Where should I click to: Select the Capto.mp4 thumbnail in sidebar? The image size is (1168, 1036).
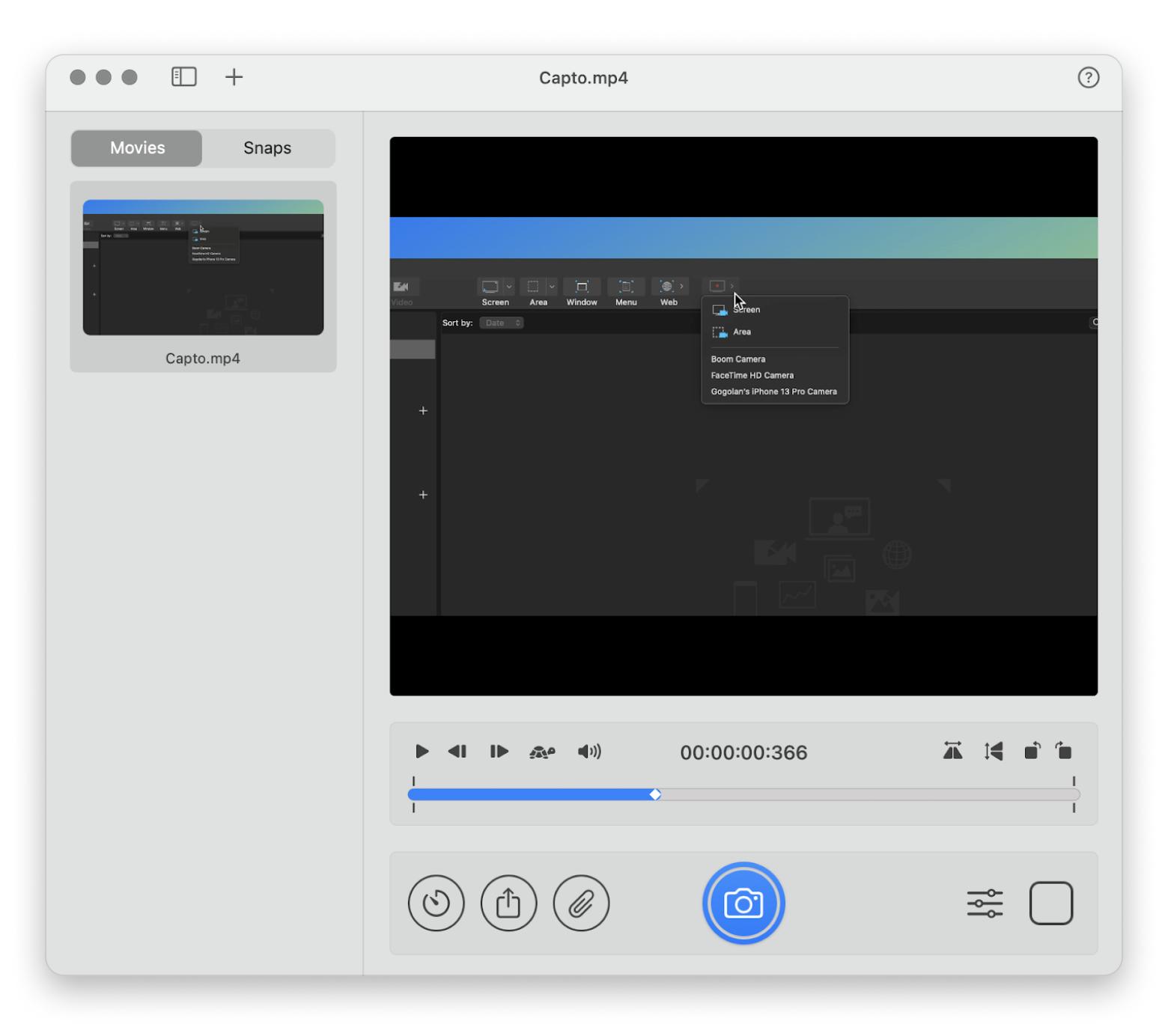[203, 268]
